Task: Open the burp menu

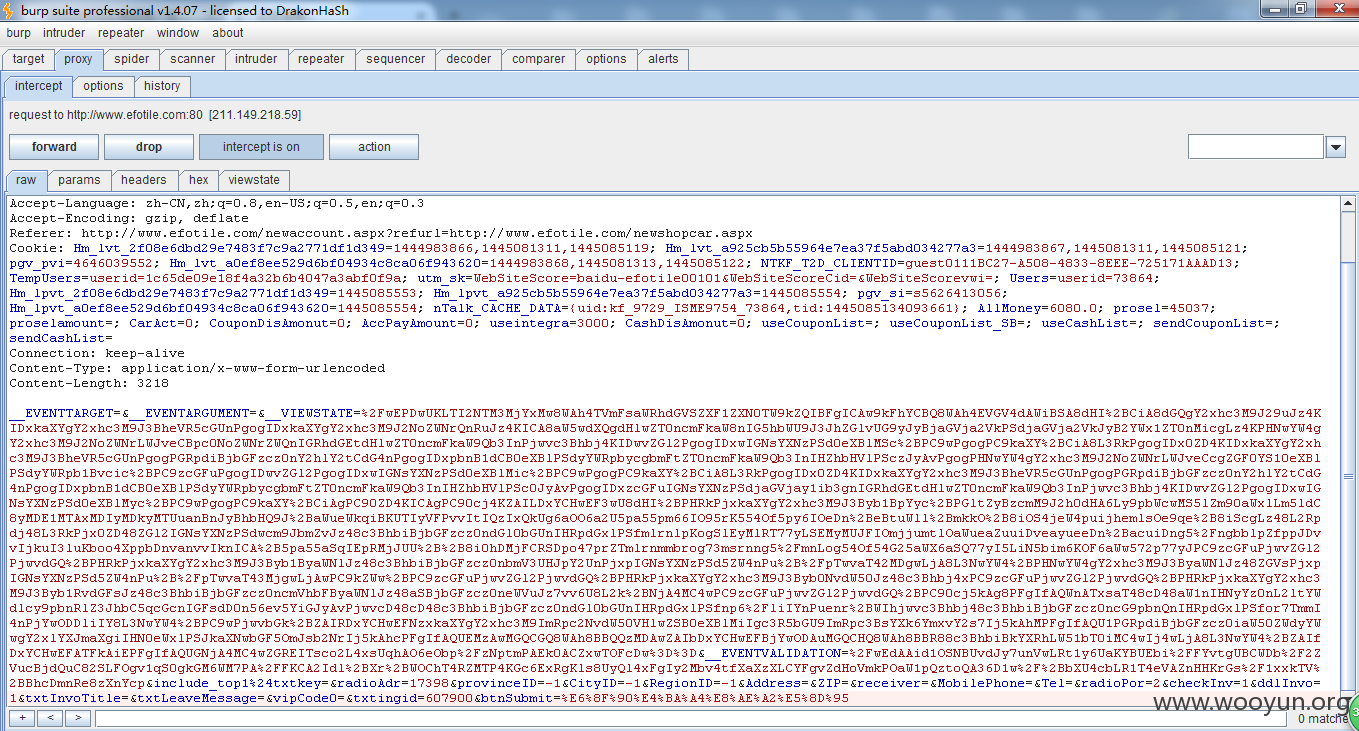Action: [x=18, y=33]
